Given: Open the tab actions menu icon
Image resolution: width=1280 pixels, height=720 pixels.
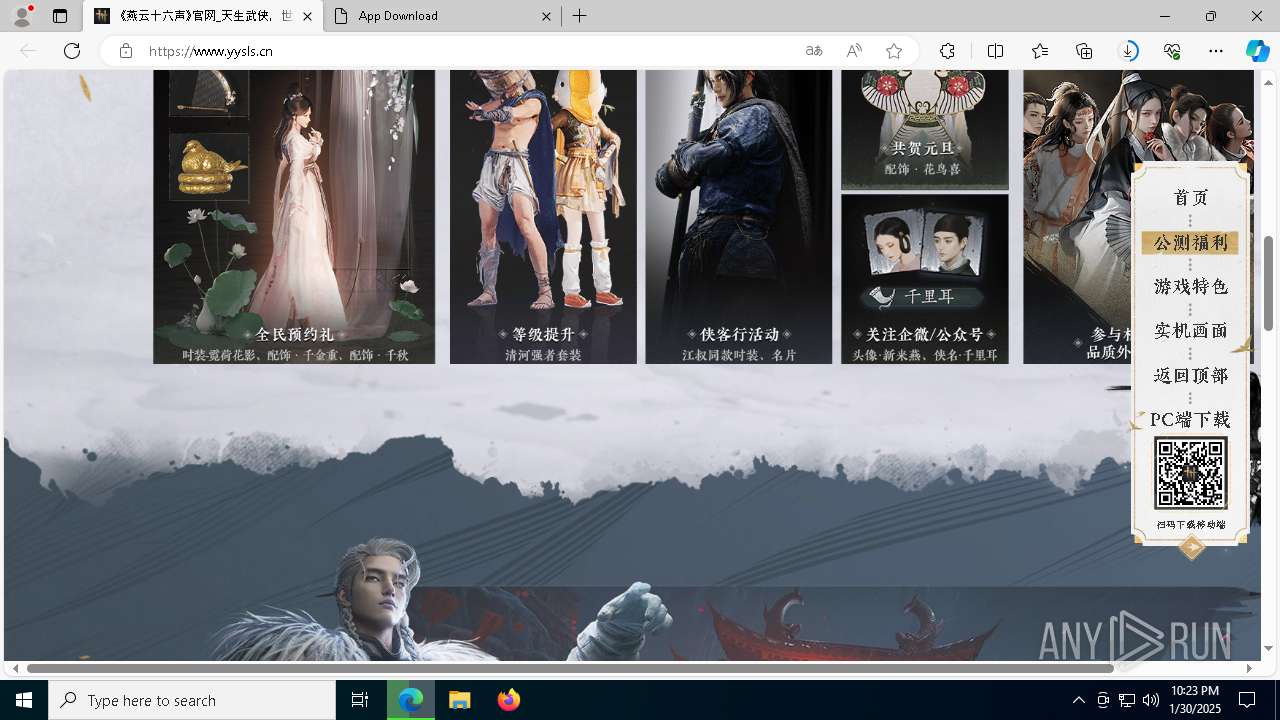Looking at the screenshot, I should [60, 16].
